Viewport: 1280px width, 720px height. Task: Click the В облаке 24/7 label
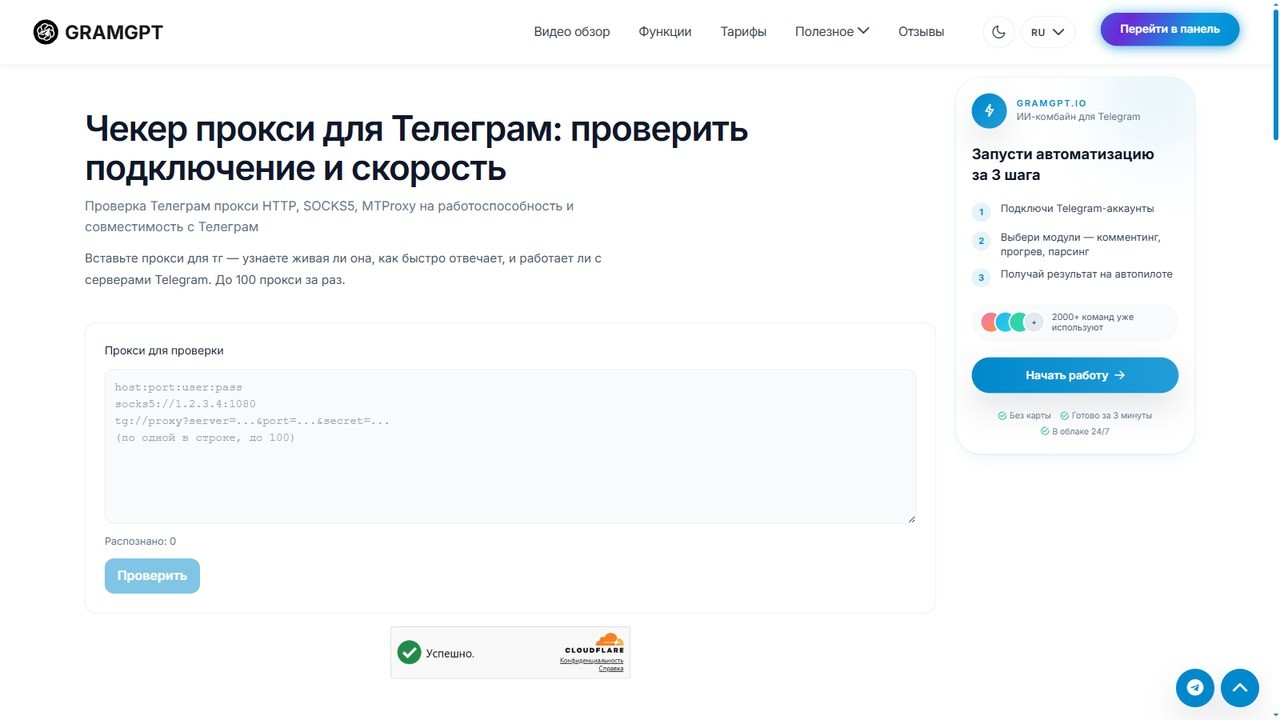(1075, 432)
